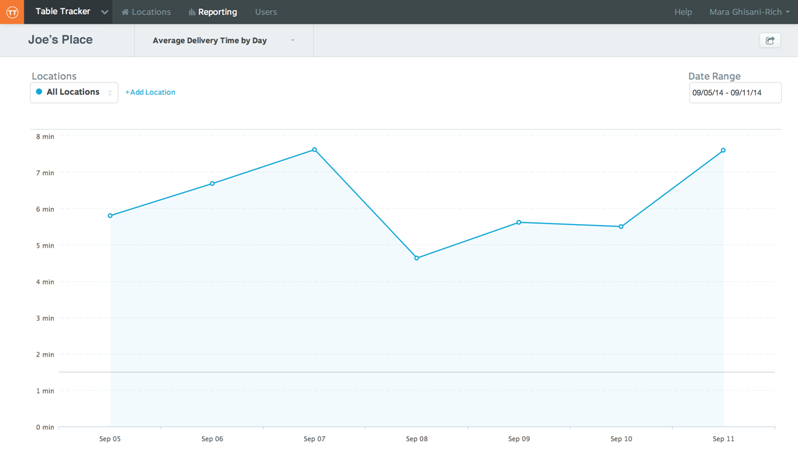
Task: Click the 8 min axis label
Action: 45,136
